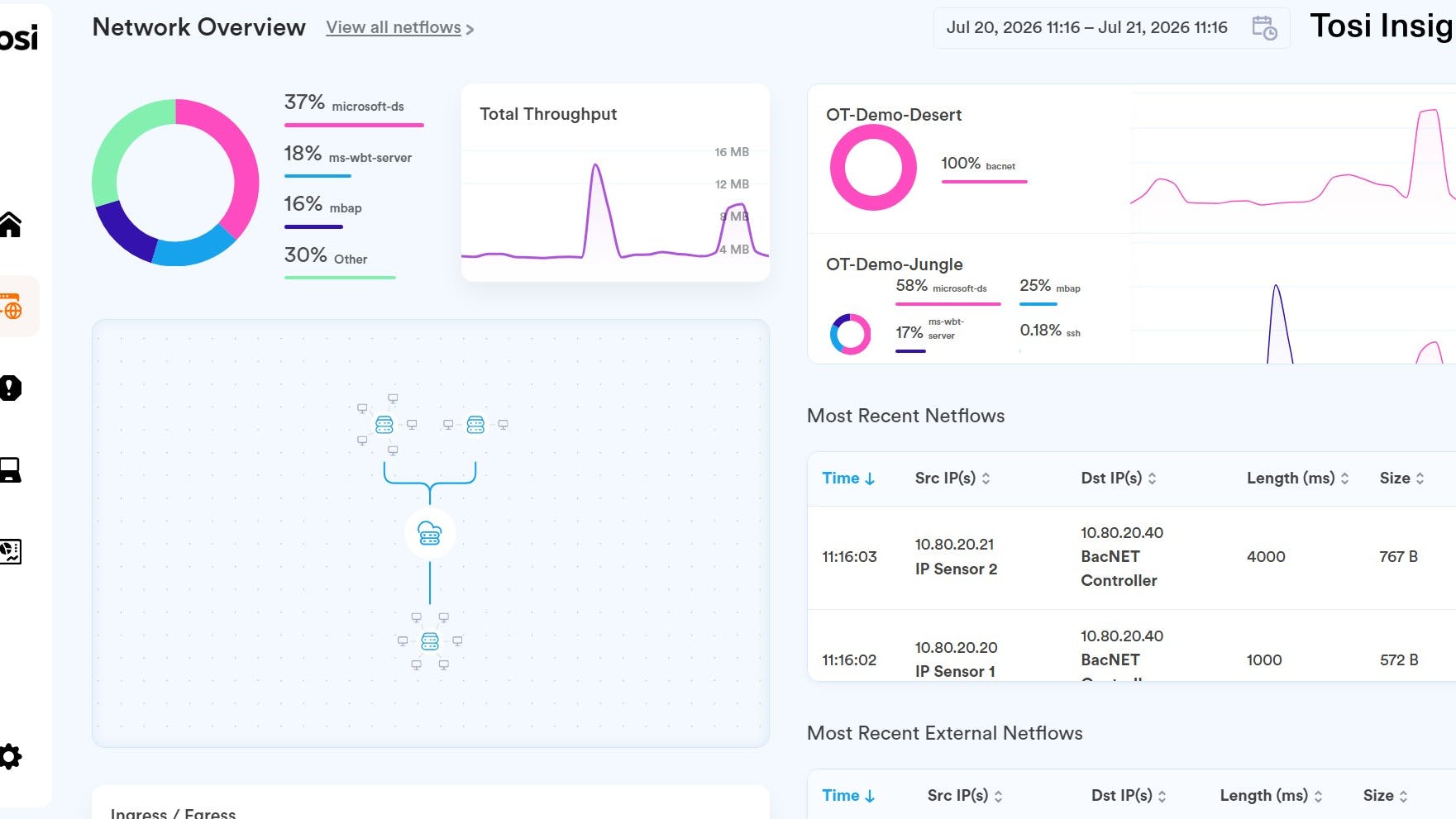Click the 58% microsoft-ds Jungle label
Image resolution: width=1456 pixels, height=819 pixels.
coord(948,290)
